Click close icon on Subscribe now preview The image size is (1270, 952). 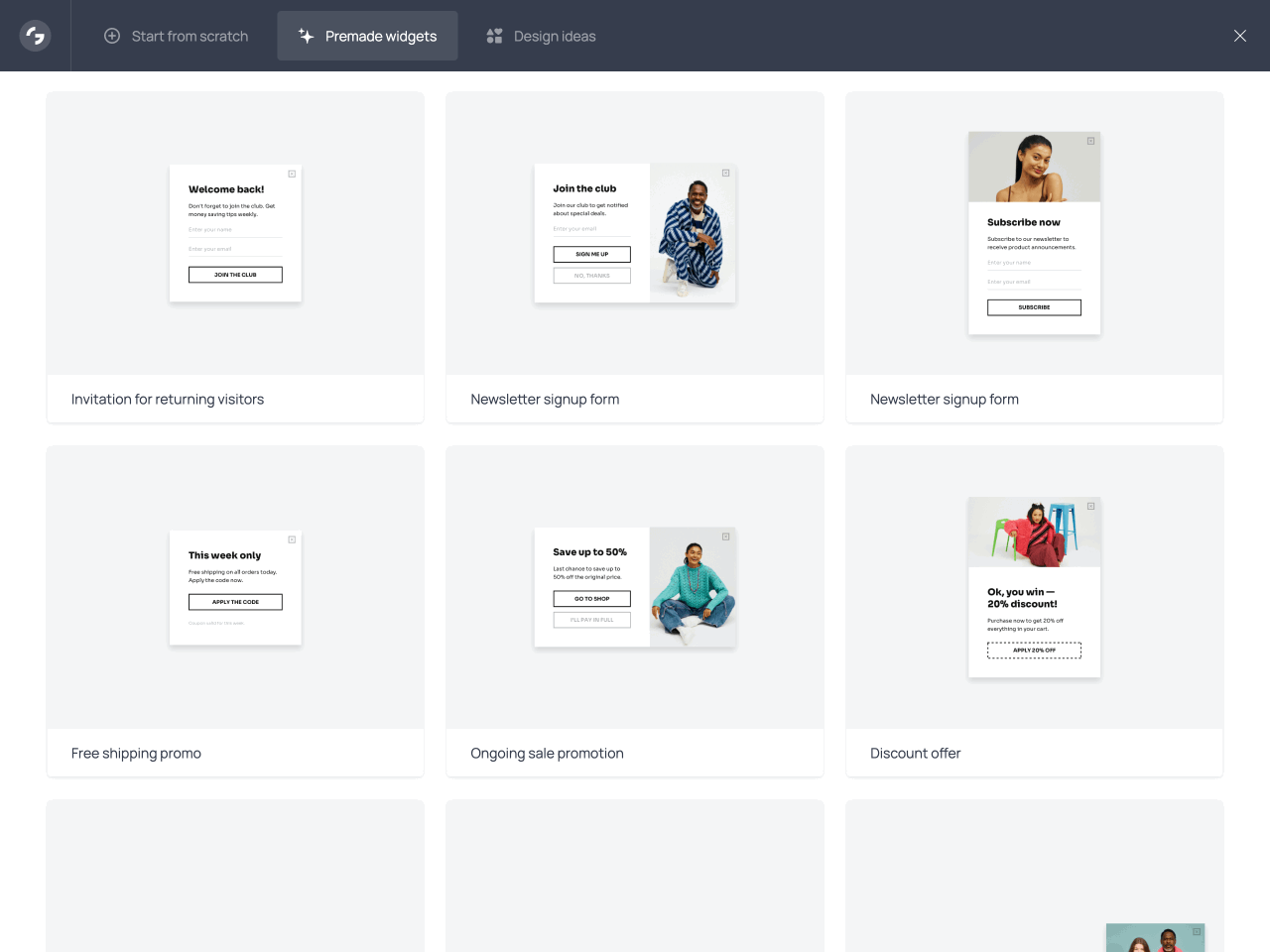[1091, 141]
